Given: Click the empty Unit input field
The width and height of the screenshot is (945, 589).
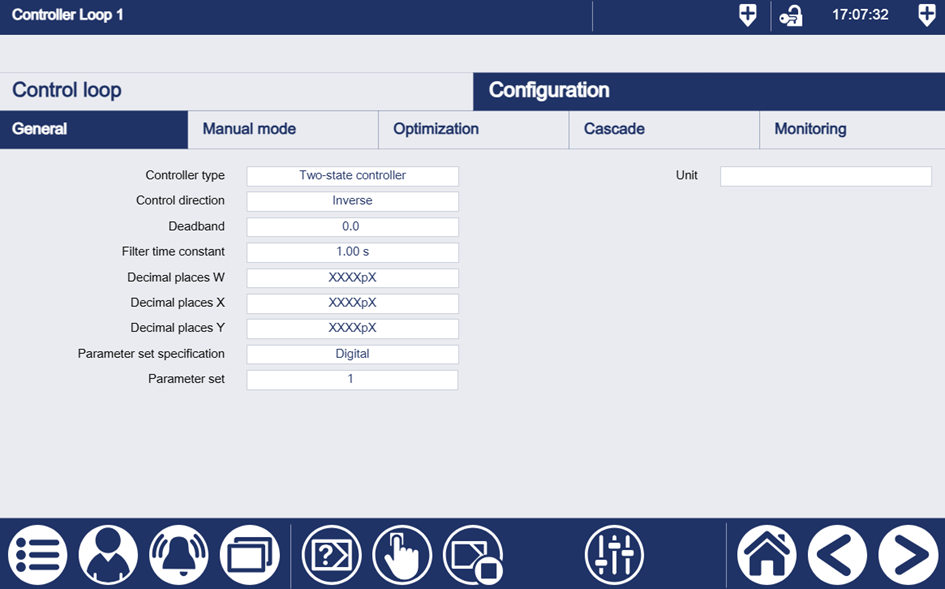Looking at the screenshot, I should click(825, 176).
